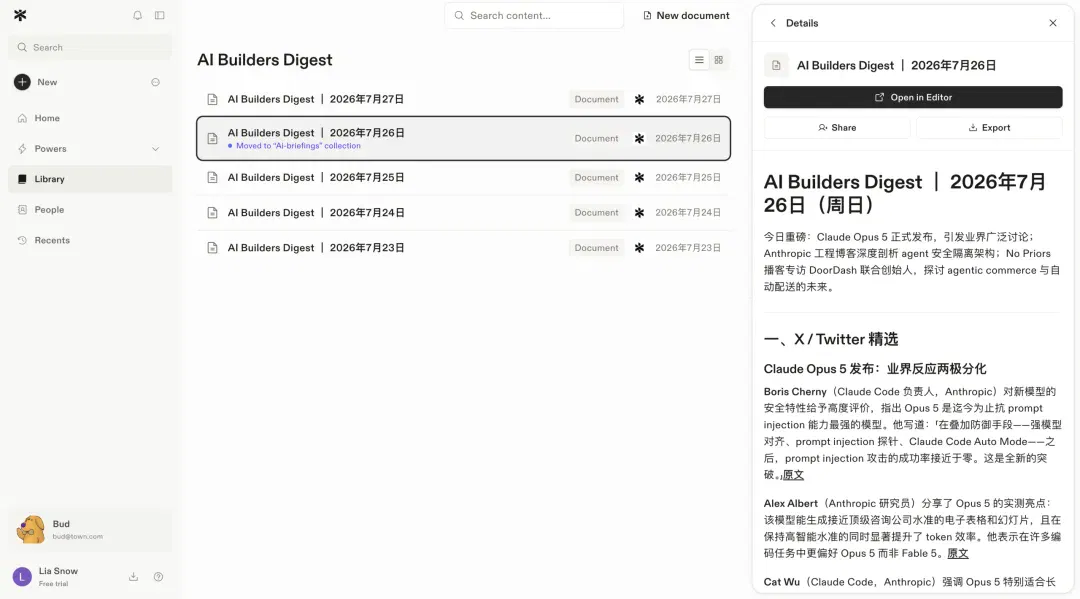Go back with Details arrow
Image resolution: width=1080 pixels, height=599 pixels.
pos(773,23)
